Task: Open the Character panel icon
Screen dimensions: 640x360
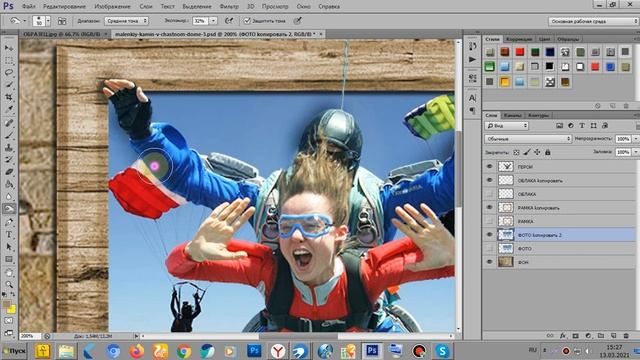Action: pyautogui.click(x=472, y=98)
